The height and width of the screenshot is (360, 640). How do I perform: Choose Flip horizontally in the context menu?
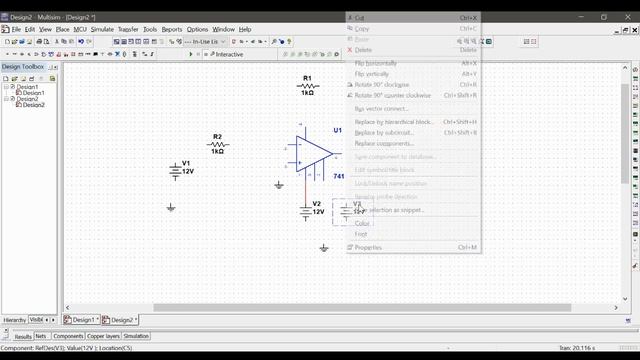[413, 63]
